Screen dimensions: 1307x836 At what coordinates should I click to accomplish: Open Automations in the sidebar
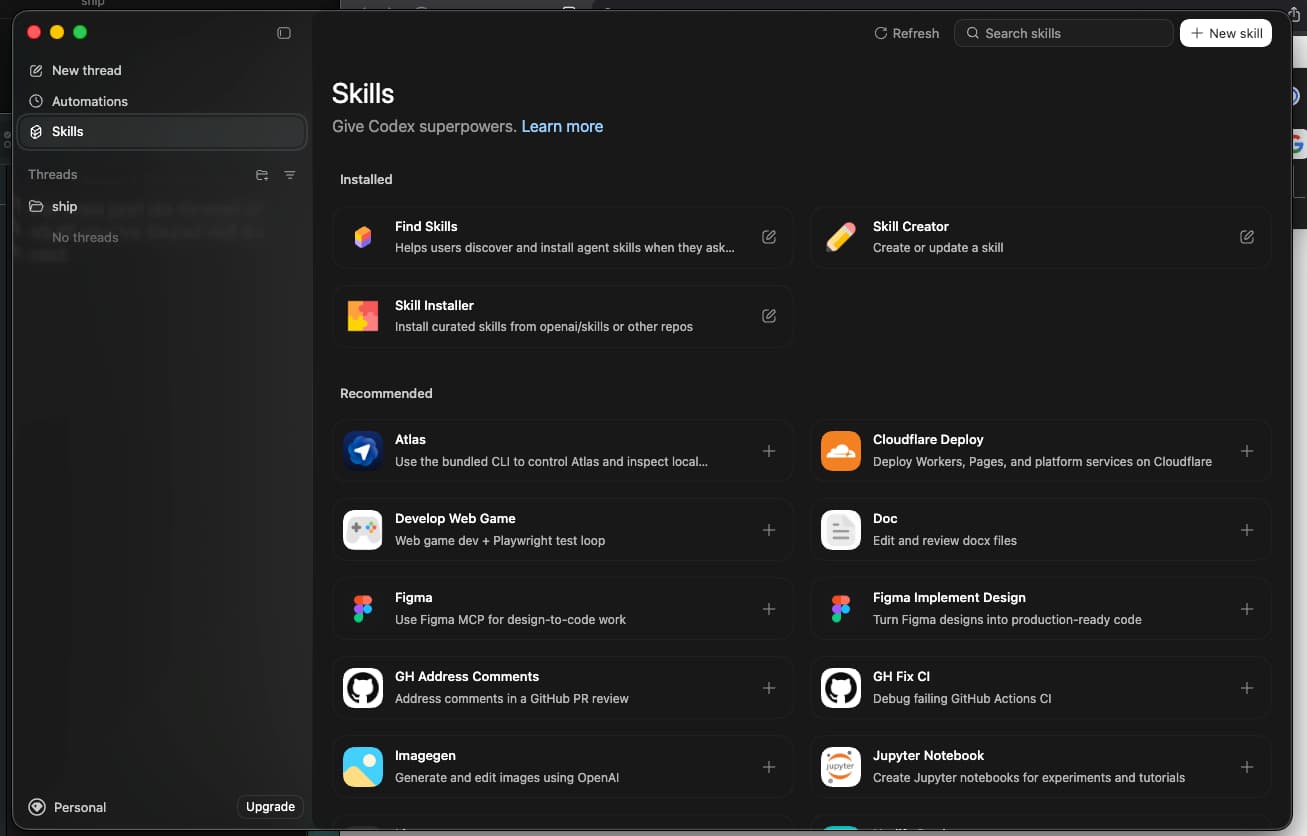click(89, 101)
